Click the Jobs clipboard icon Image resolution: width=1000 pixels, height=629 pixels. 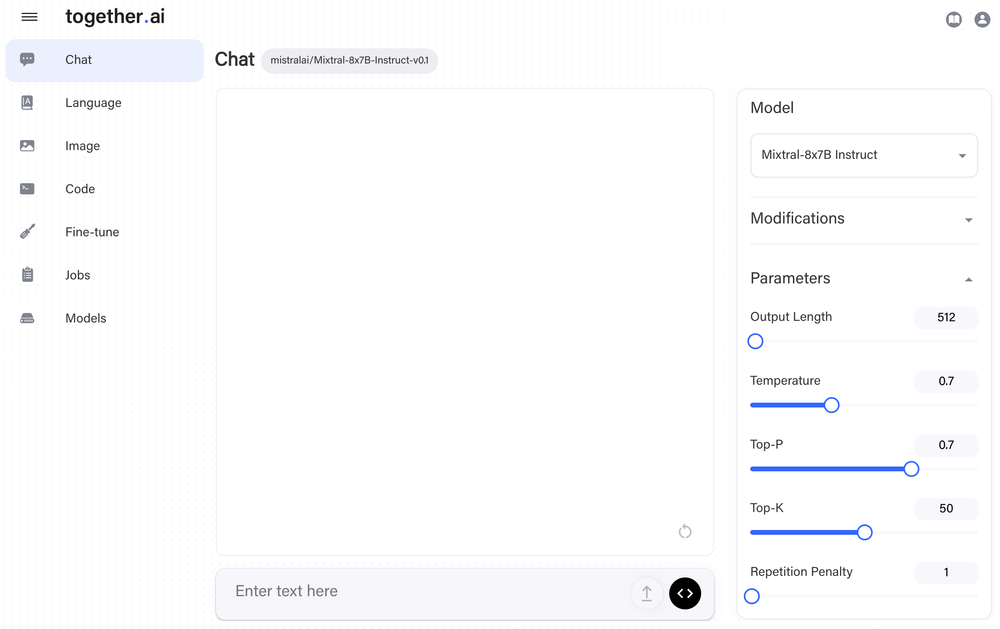tap(27, 275)
